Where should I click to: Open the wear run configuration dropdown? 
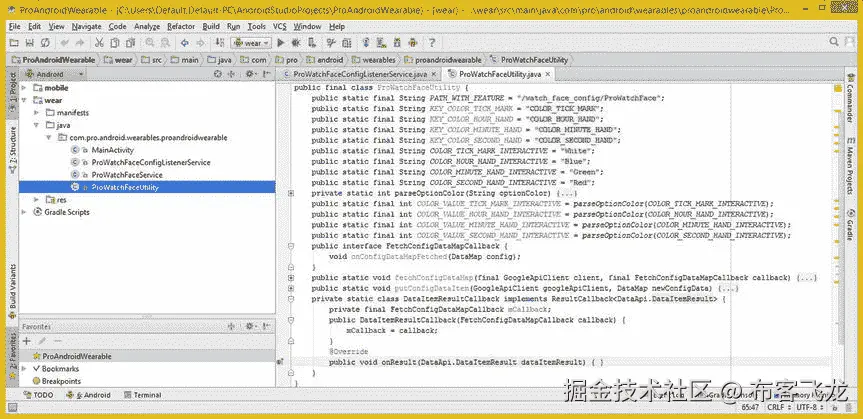(252, 42)
